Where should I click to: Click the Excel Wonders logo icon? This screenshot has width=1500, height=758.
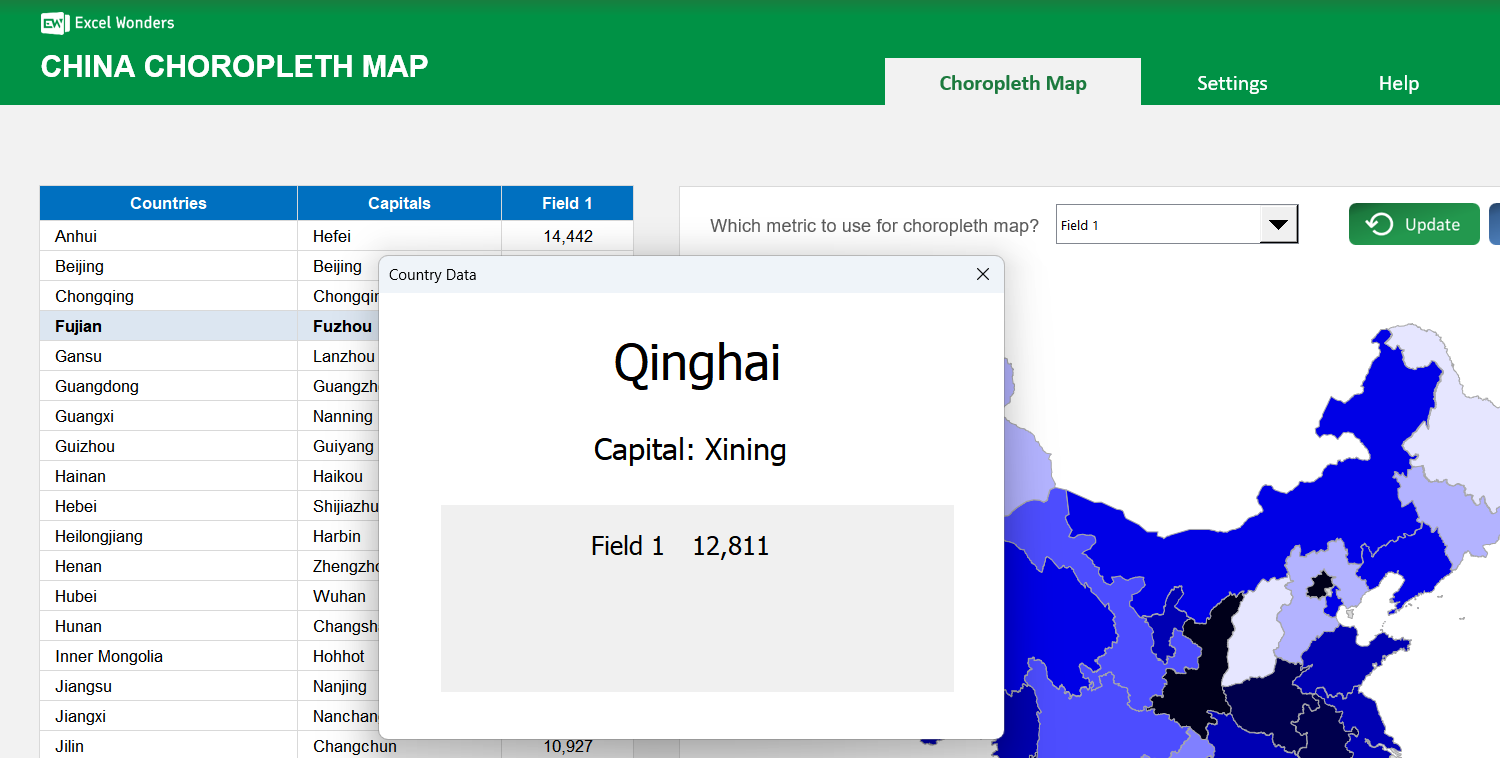point(54,22)
